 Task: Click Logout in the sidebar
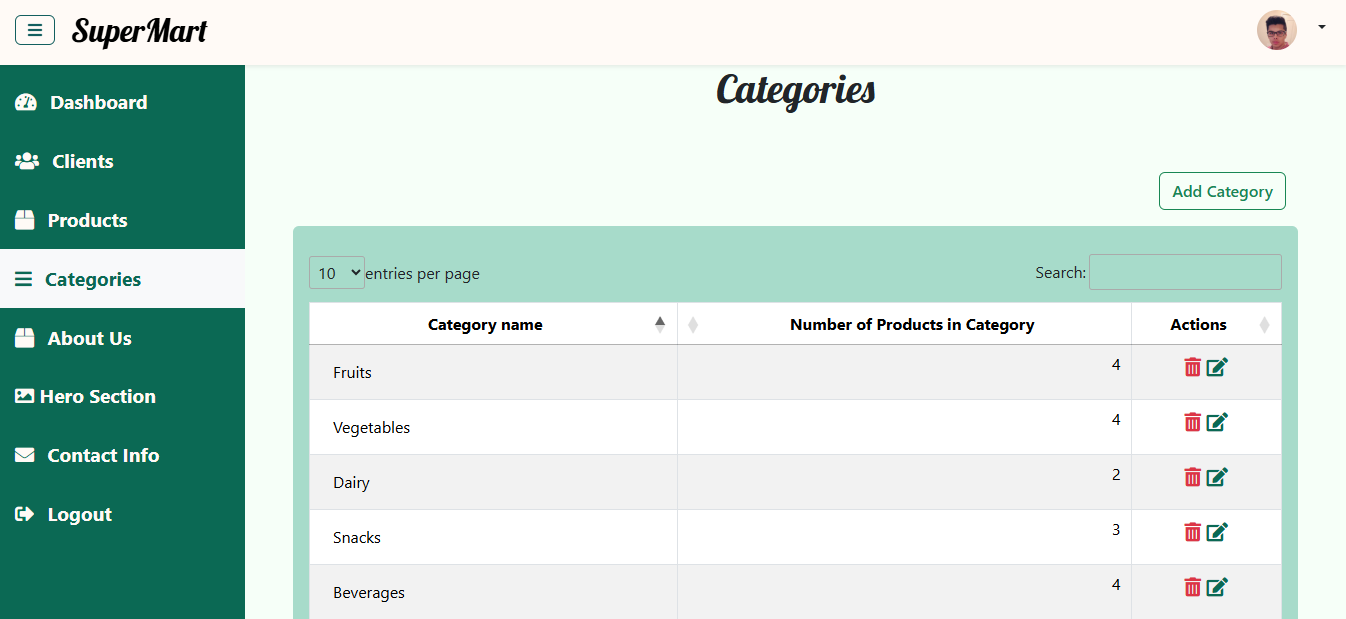[x=79, y=515]
